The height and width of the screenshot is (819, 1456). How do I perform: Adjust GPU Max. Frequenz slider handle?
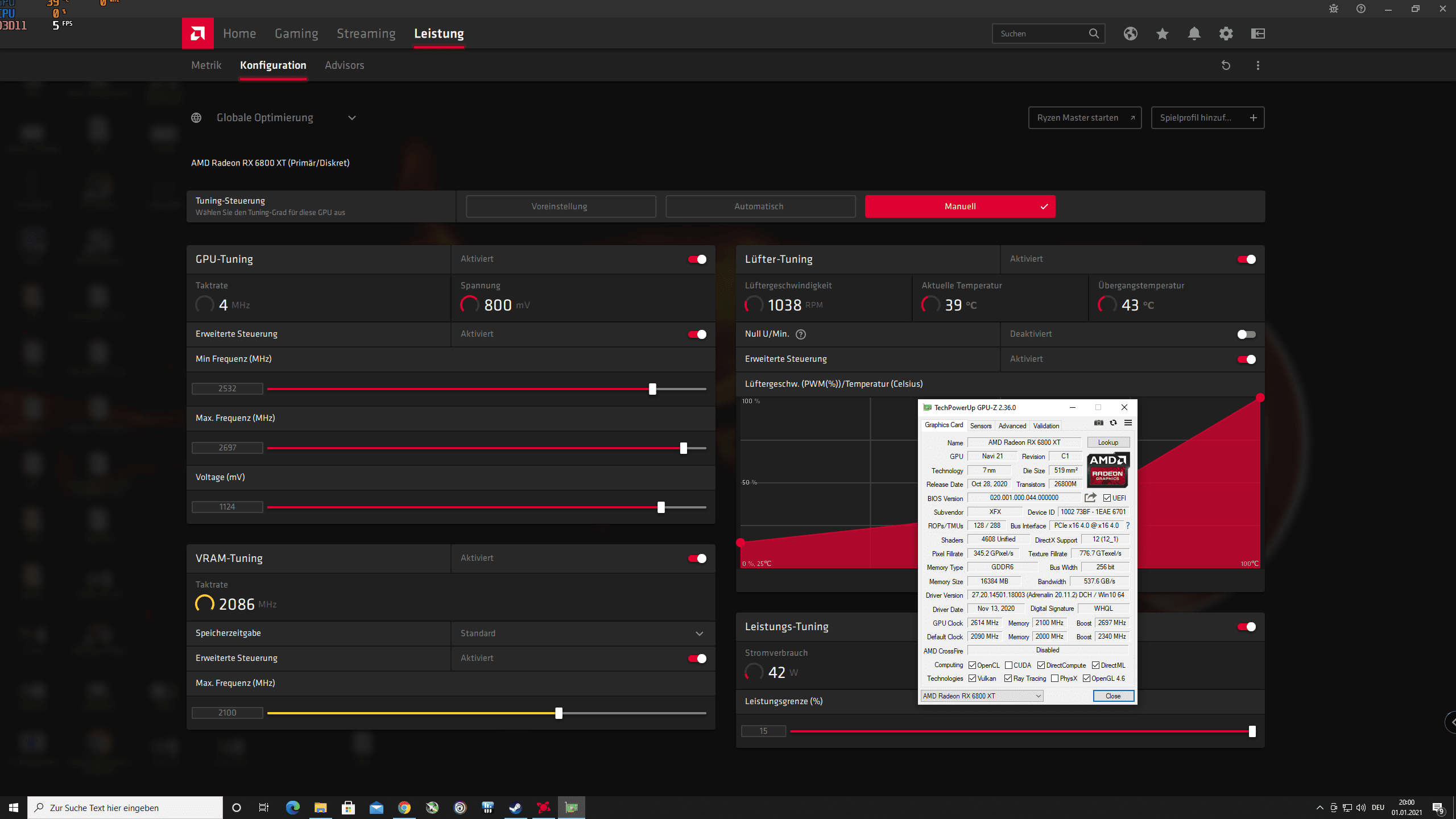(683, 448)
